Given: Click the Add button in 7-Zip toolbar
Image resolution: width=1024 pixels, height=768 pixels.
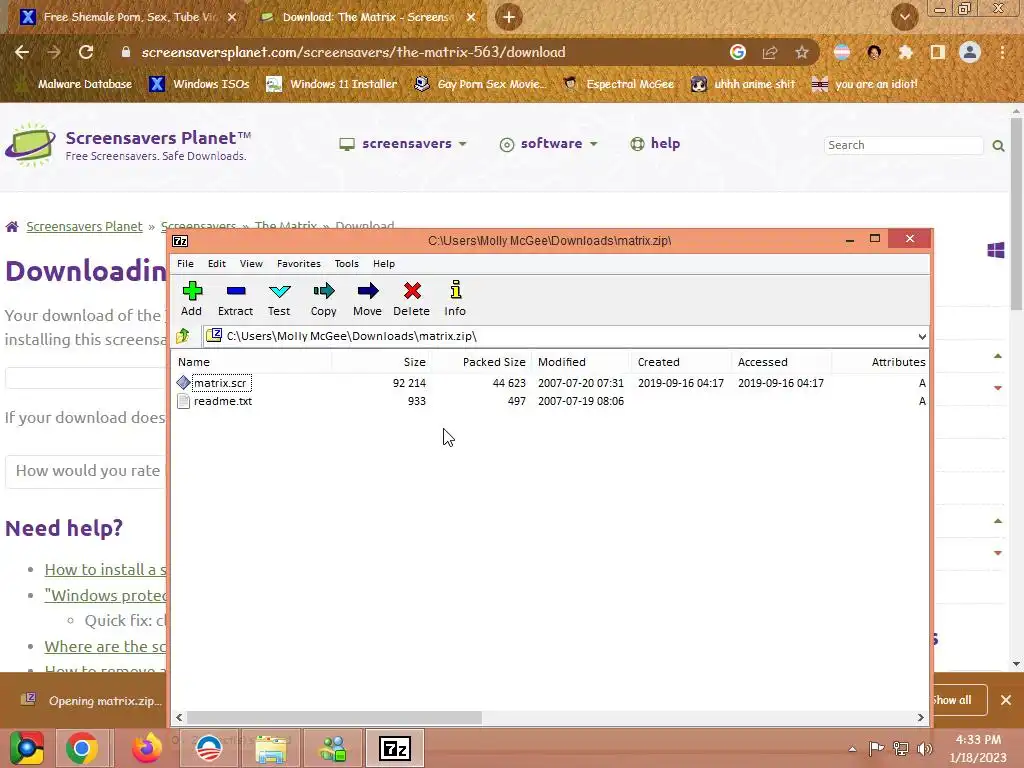Looking at the screenshot, I should point(191,298).
